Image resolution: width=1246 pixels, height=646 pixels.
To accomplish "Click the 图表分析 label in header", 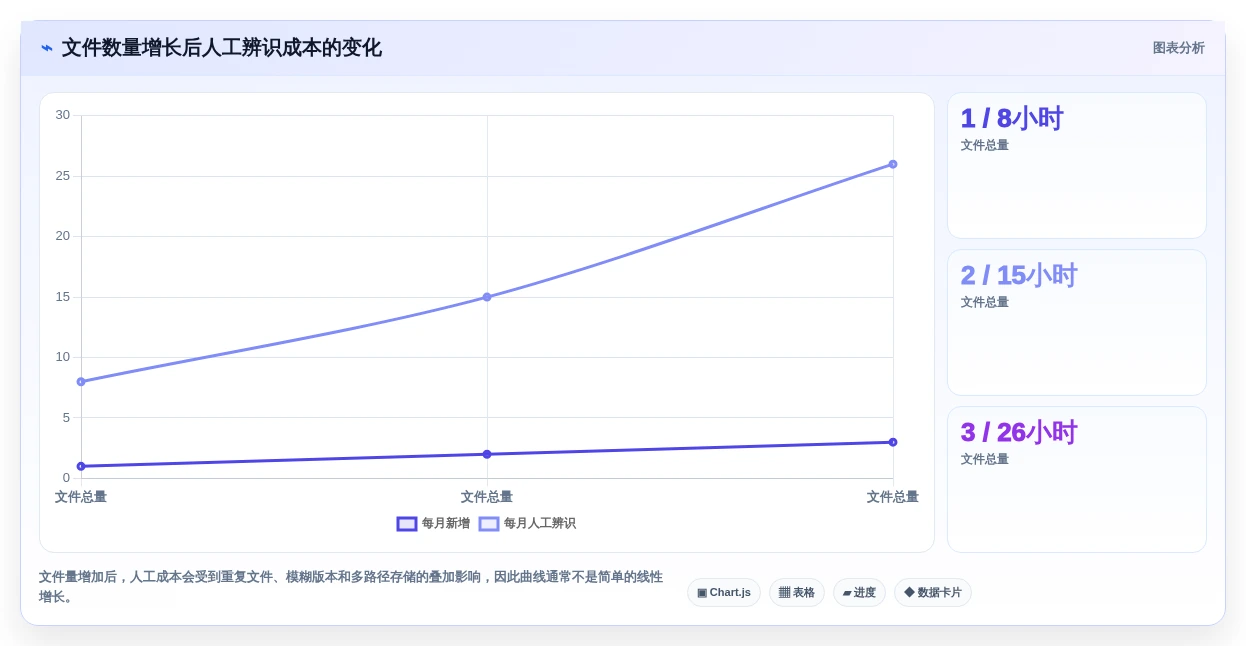I will [x=1178, y=48].
